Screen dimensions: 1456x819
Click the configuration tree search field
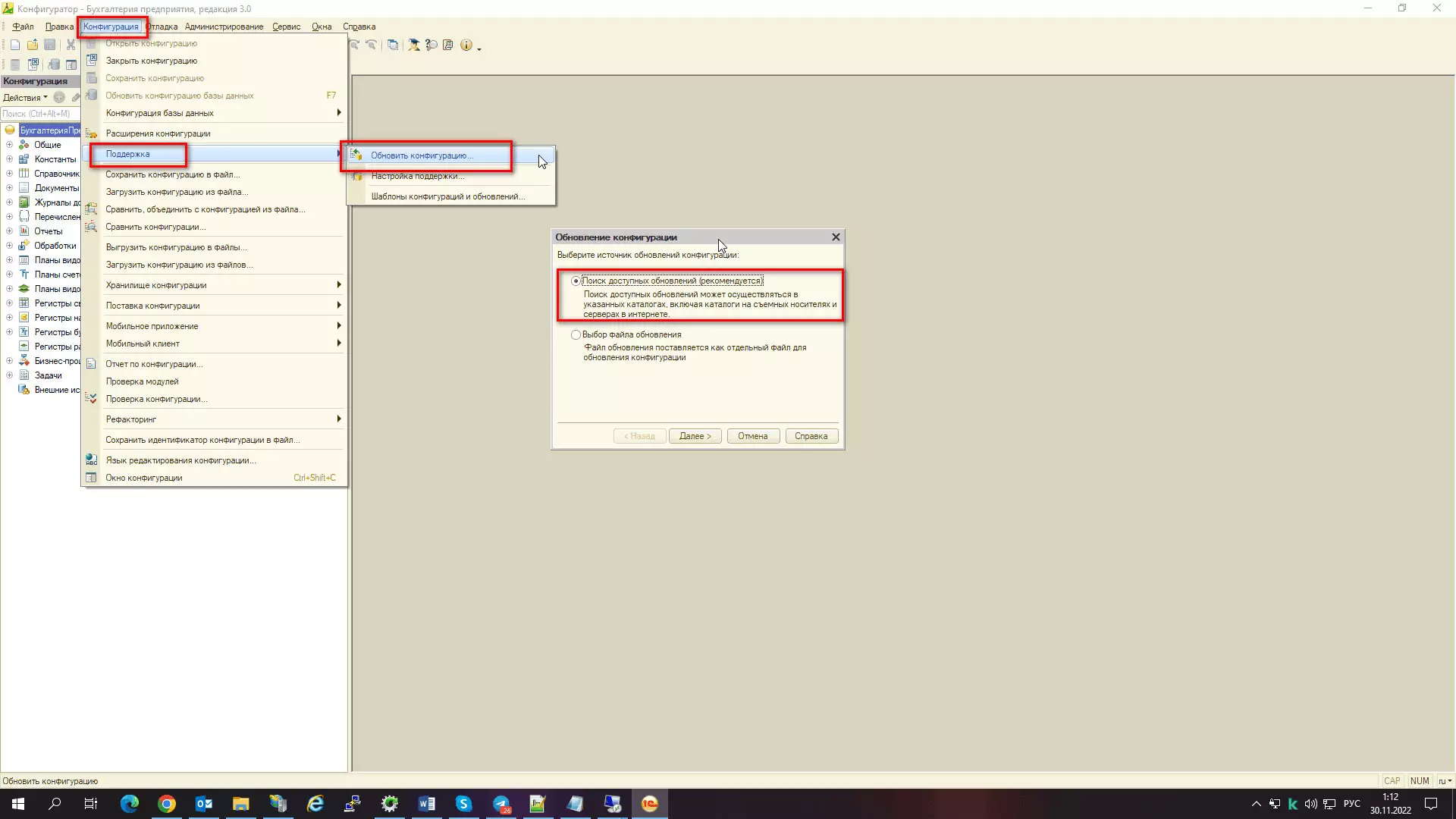click(x=38, y=114)
